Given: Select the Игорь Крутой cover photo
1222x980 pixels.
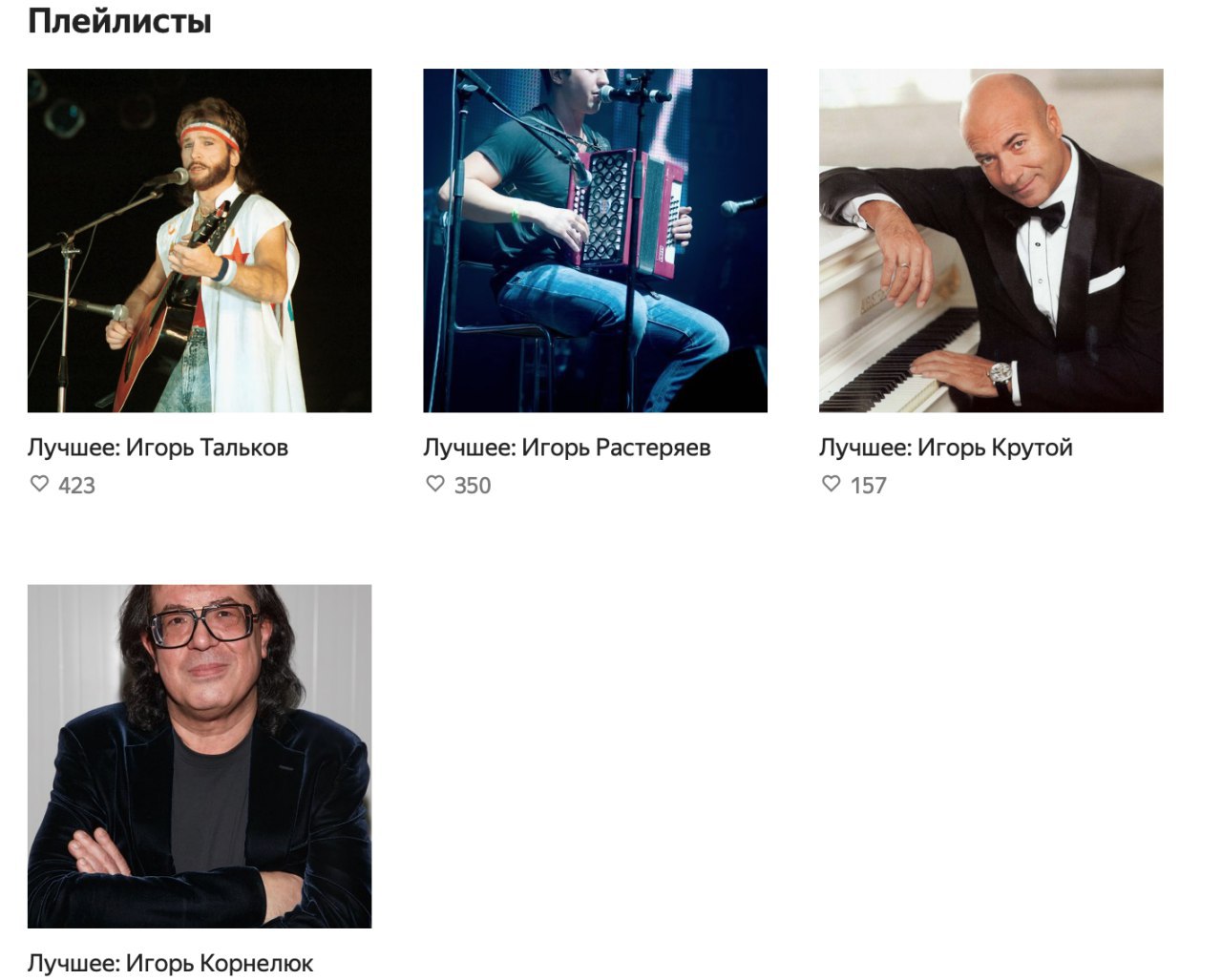Looking at the screenshot, I should 991,240.
